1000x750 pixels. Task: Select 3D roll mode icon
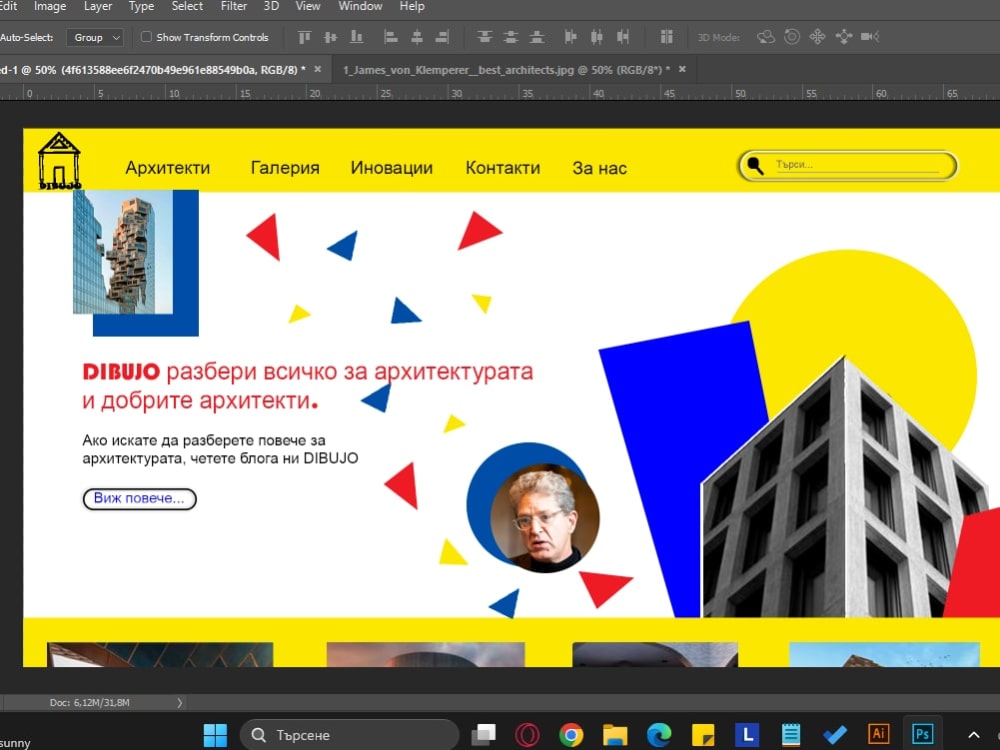(791, 37)
